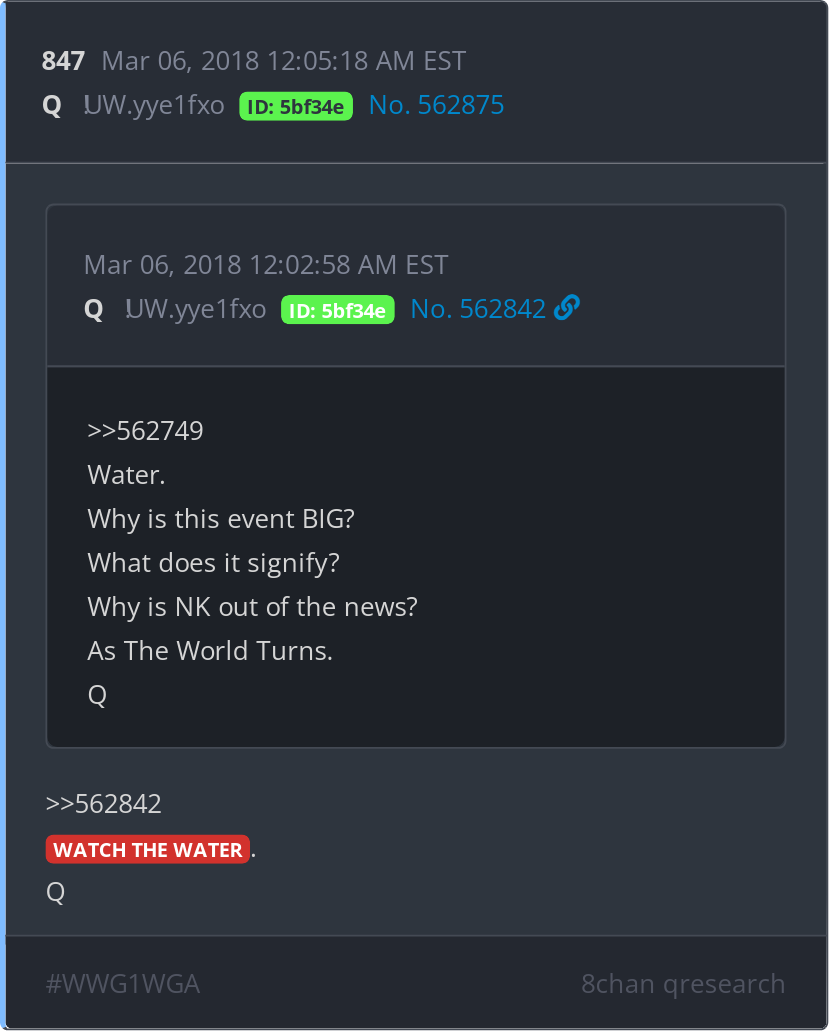Click the bold Q name in quoted post
Viewport: 830px width, 1032px height.
click(93, 309)
